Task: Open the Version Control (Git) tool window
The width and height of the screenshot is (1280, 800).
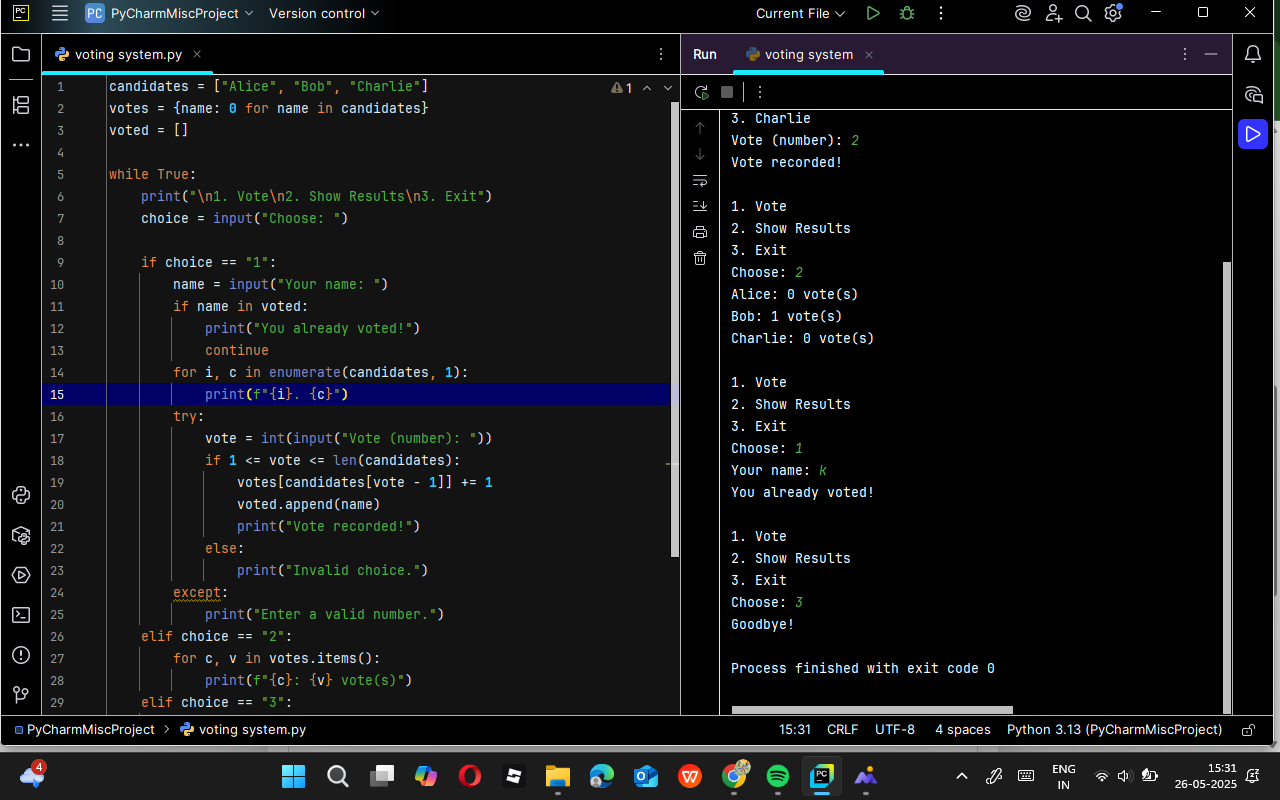Action: point(21,694)
